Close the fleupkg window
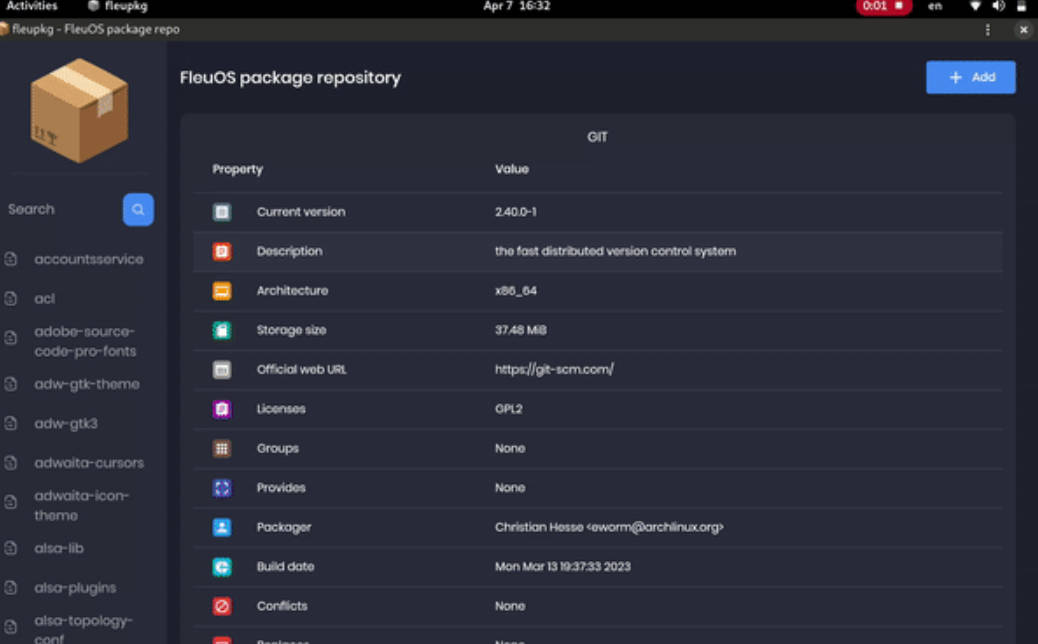The image size is (1038, 644). 1023,30
